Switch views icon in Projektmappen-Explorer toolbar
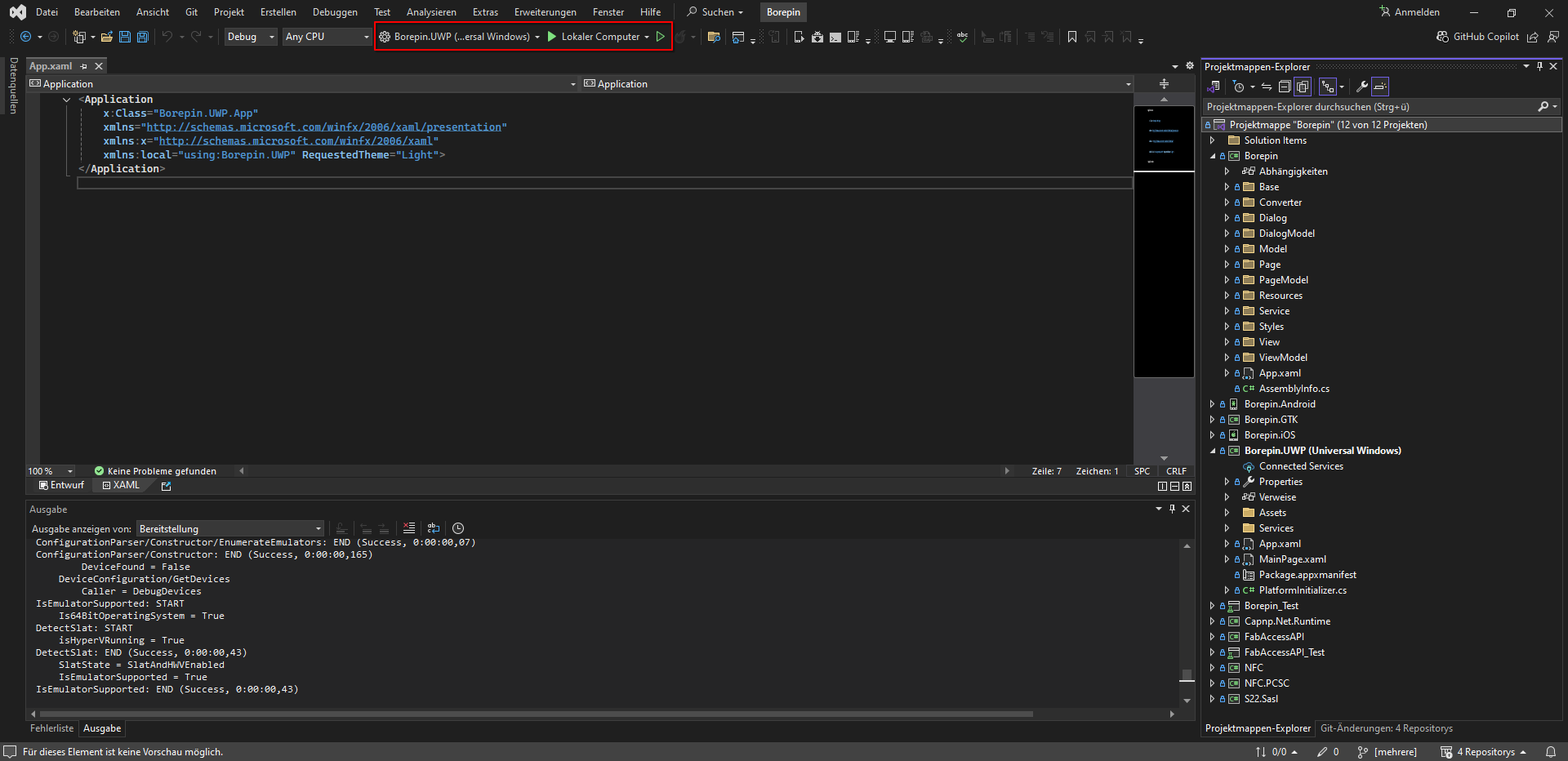The height and width of the screenshot is (761, 1568). [x=1214, y=87]
